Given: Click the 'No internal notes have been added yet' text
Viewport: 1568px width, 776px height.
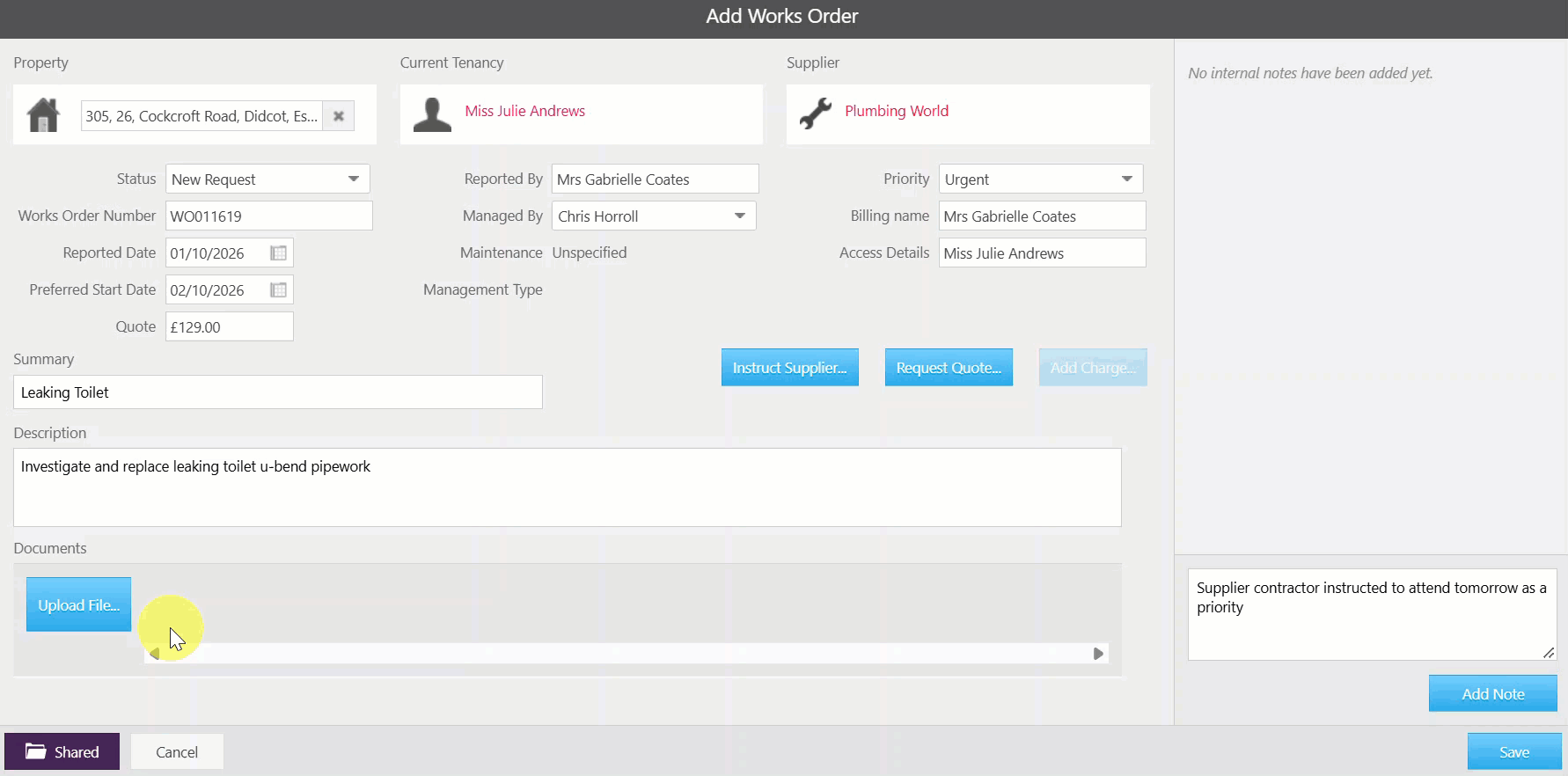Looking at the screenshot, I should point(1310,73).
